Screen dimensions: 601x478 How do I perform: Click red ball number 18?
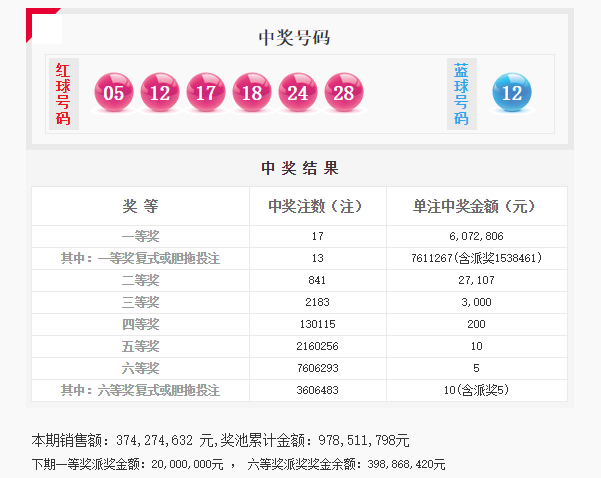[252, 92]
